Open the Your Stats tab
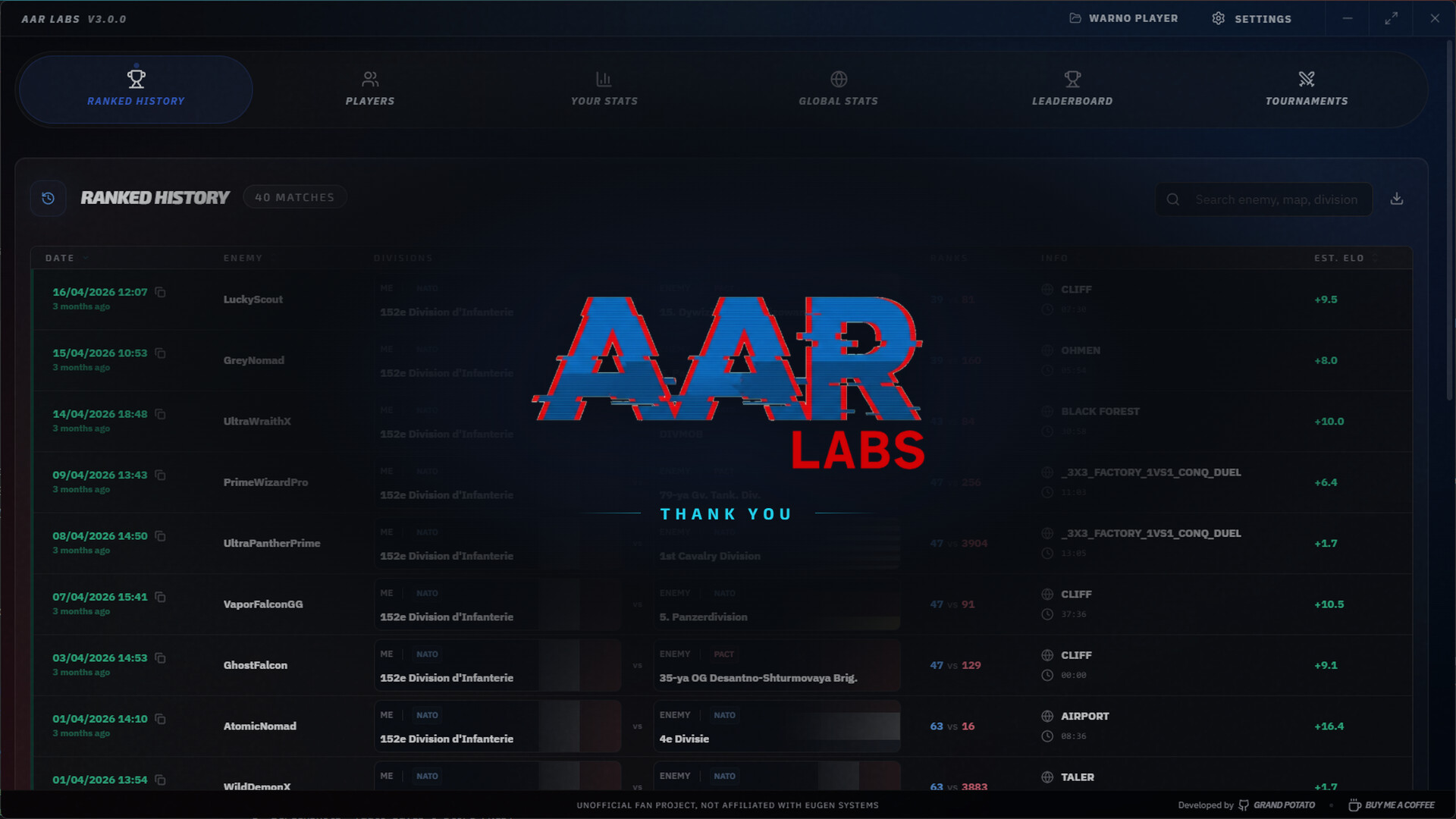 click(604, 89)
